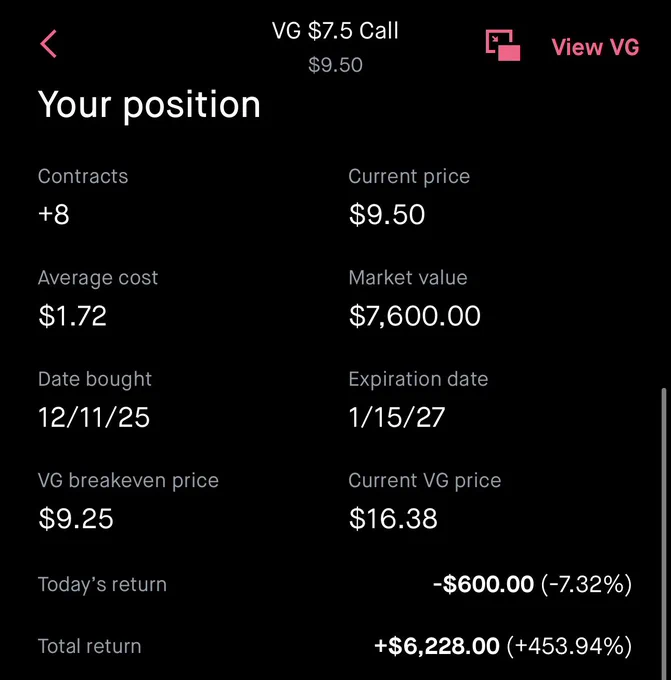The width and height of the screenshot is (671, 680).
Task: Tap the pink back arrow icon
Action: tap(48, 44)
